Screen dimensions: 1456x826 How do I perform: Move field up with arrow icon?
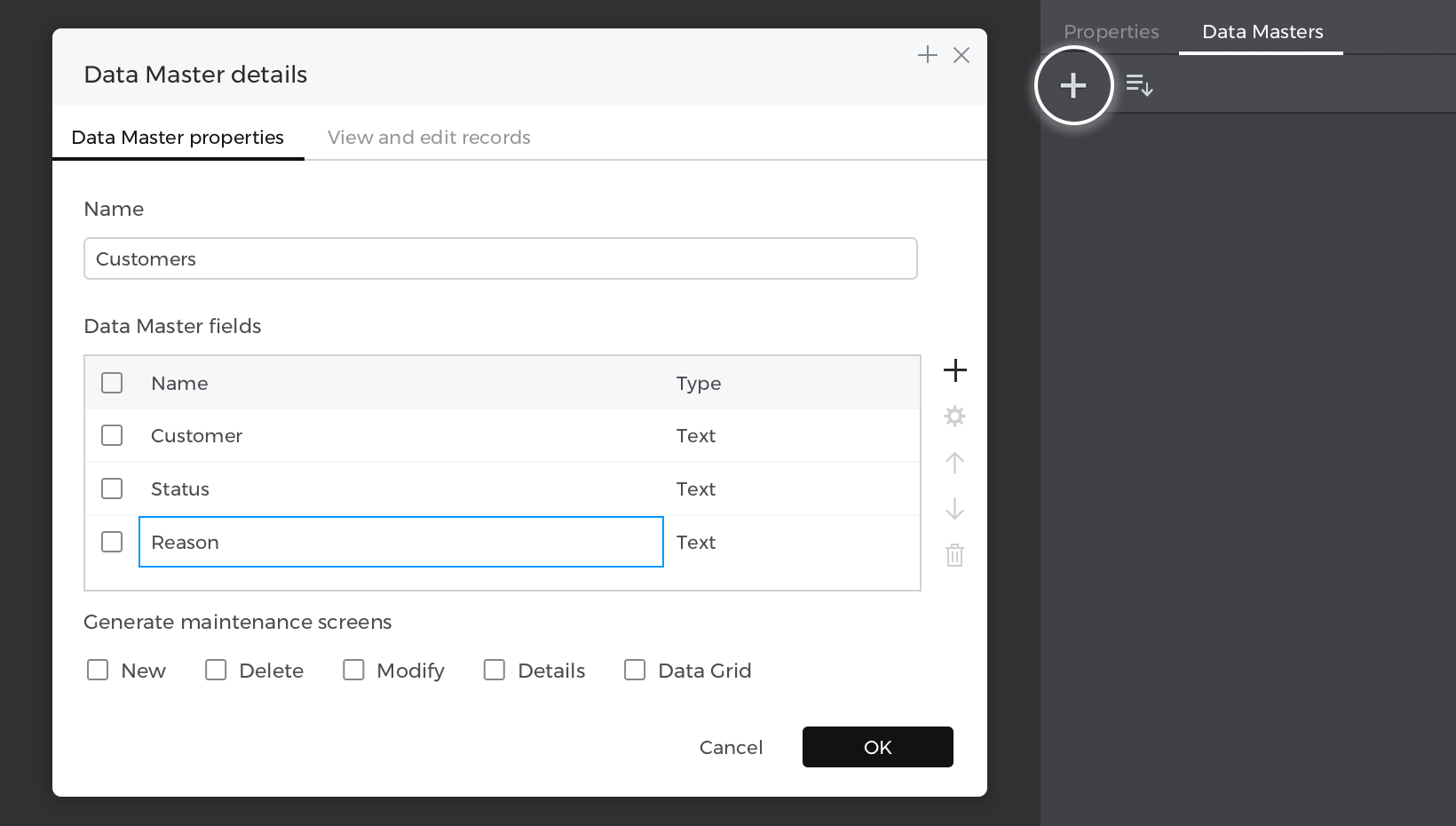954,463
